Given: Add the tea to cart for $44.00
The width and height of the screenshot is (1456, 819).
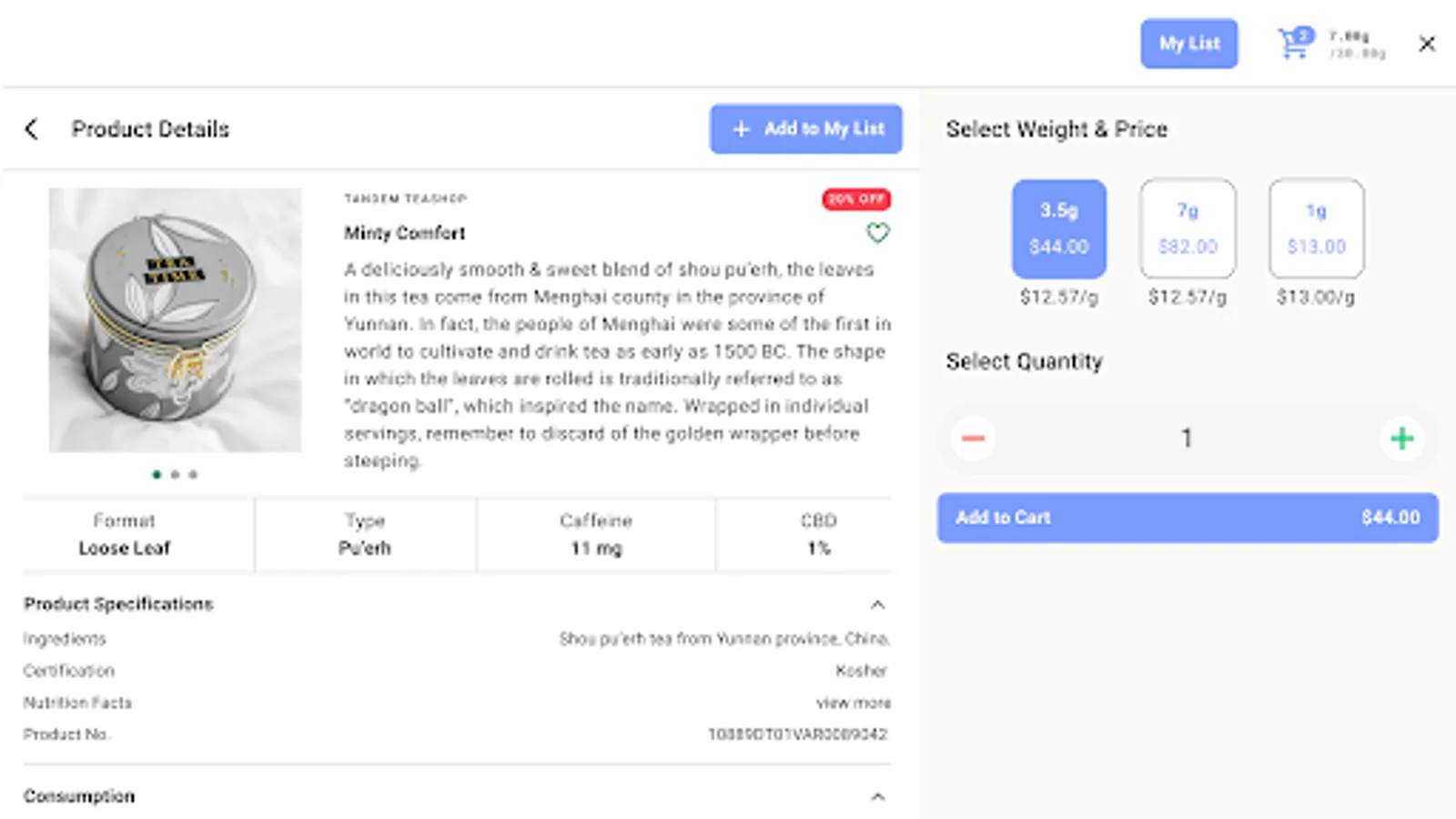Looking at the screenshot, I should [x=1187, y=518].
